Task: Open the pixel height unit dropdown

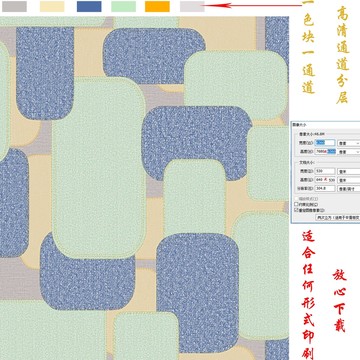Action: point(349,152)
